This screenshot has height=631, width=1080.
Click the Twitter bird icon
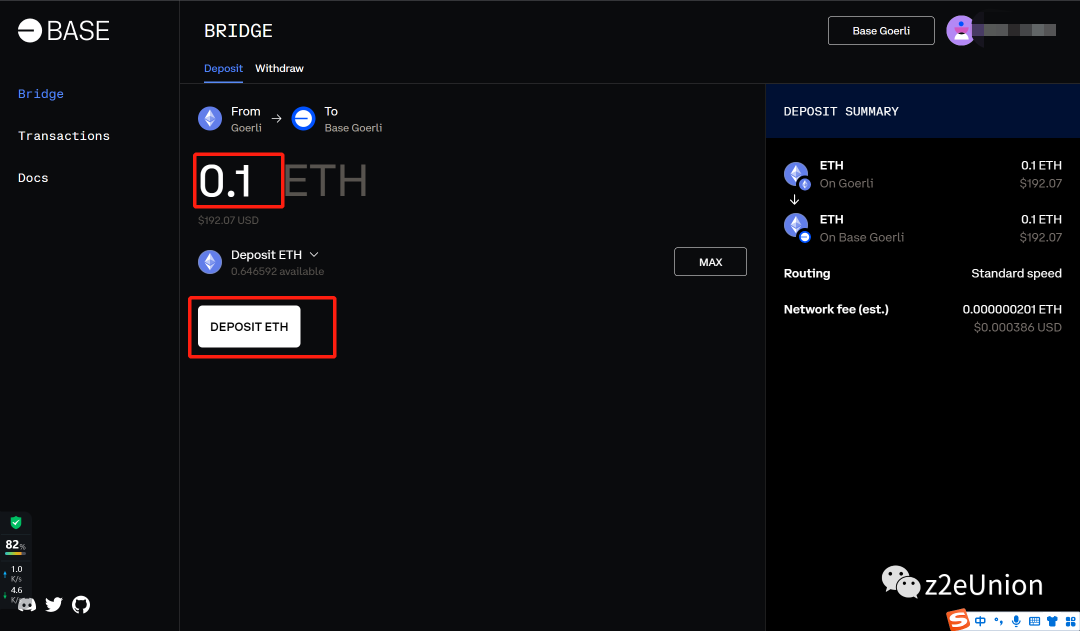[53, 604]
